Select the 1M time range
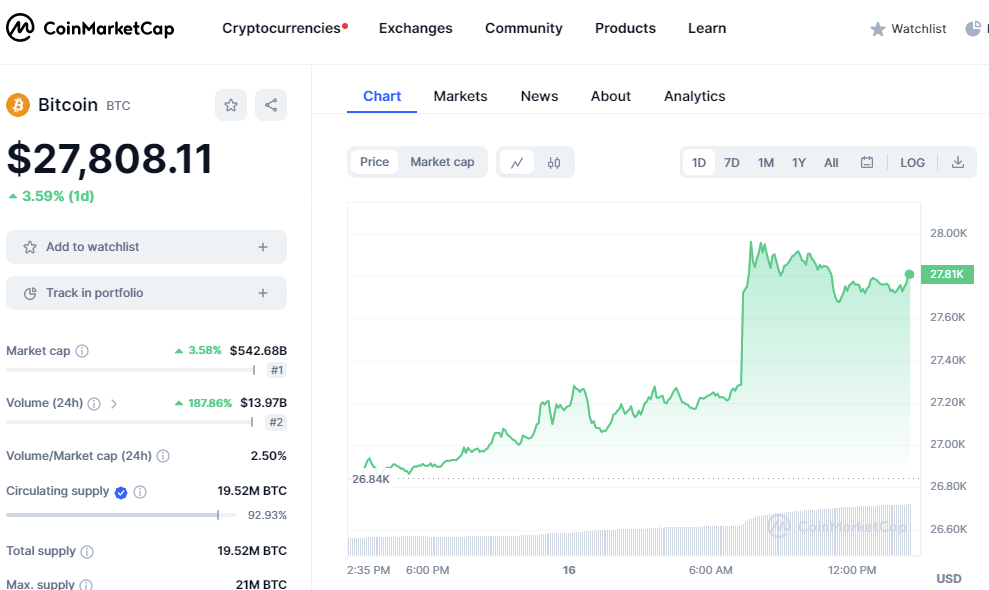989x590 pixels. pyautogui.click(x=766, y=162)
